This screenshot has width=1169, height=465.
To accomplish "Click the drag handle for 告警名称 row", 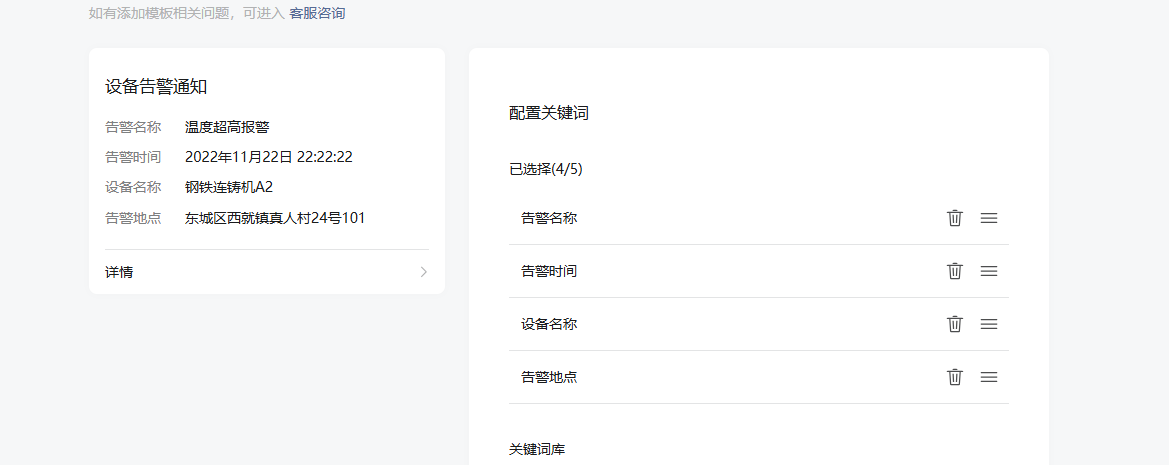I will click(x=988, y=218).
